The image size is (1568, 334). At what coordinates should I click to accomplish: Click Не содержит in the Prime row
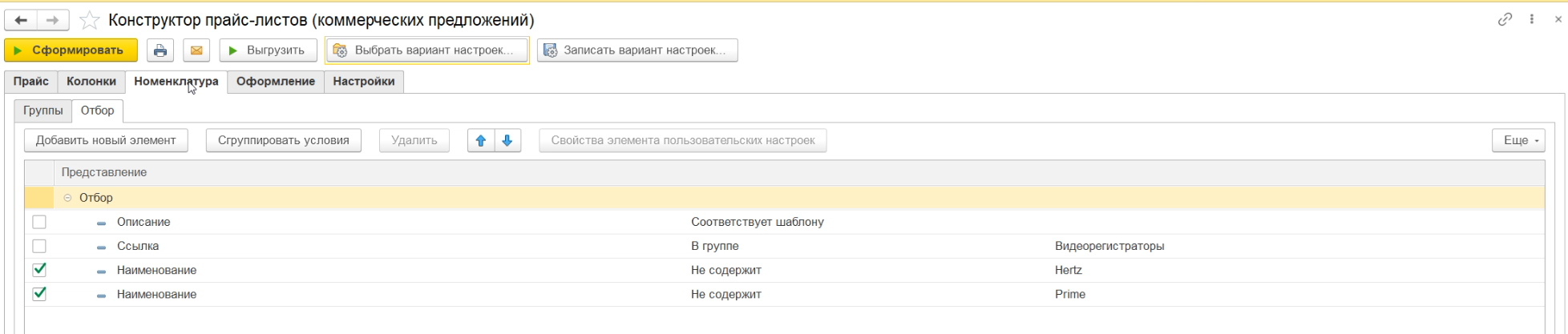coord(726,294)
